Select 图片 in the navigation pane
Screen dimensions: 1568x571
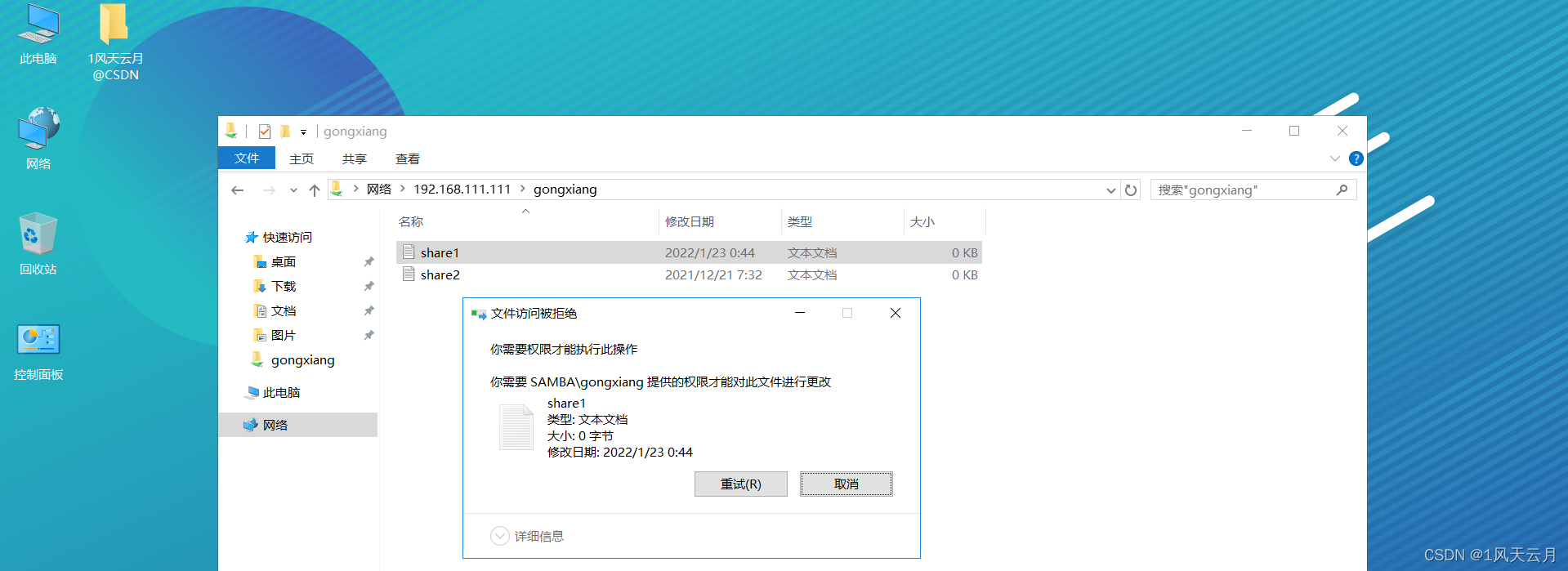275,336
